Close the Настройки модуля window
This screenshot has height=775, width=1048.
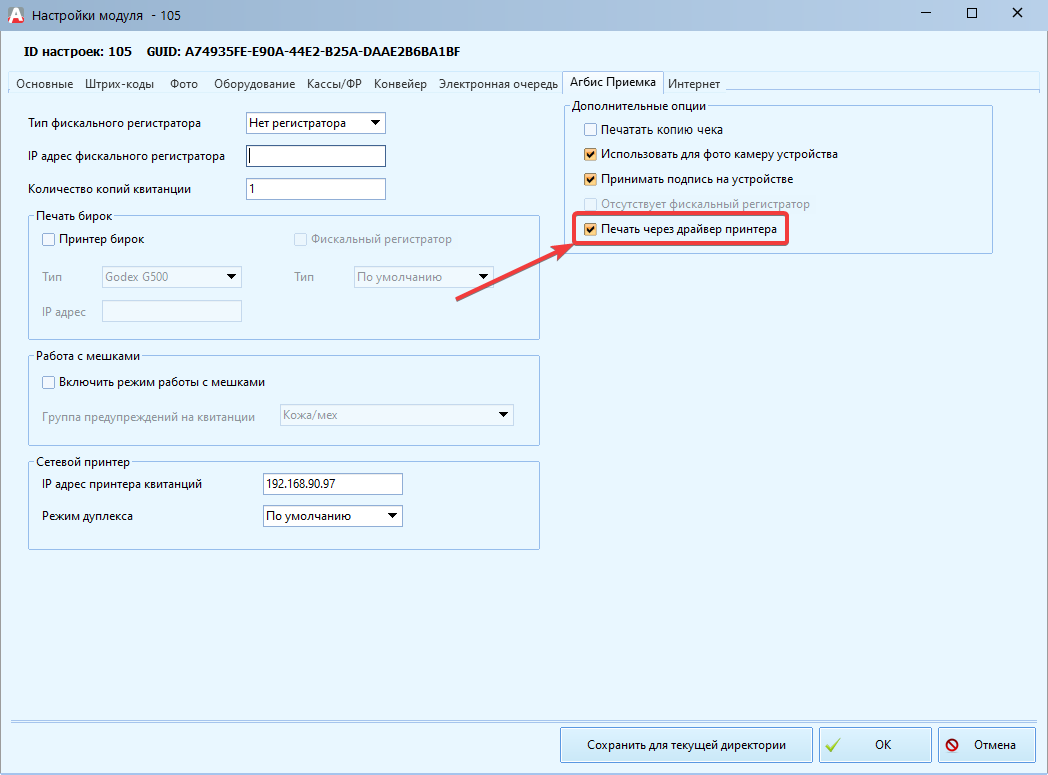click(1017, 13)
